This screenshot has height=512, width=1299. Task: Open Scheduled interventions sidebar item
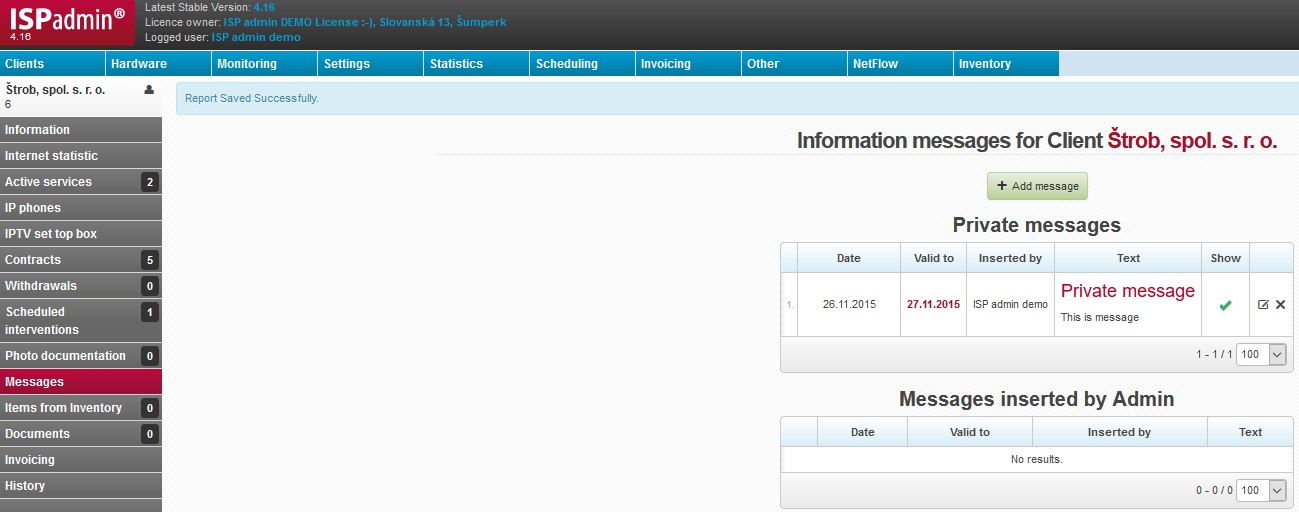81,320
